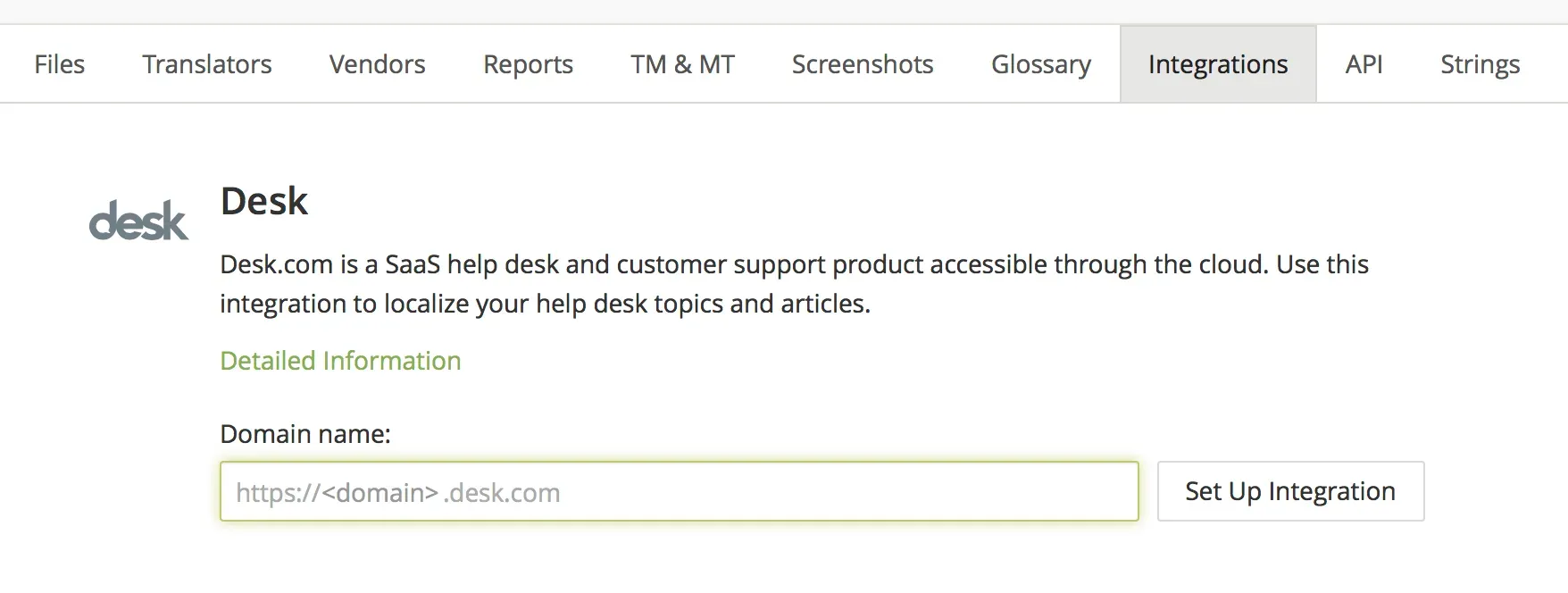This screenshot has height=593, width=1568.
Task: Open the Reports tab
Action: 528,64
